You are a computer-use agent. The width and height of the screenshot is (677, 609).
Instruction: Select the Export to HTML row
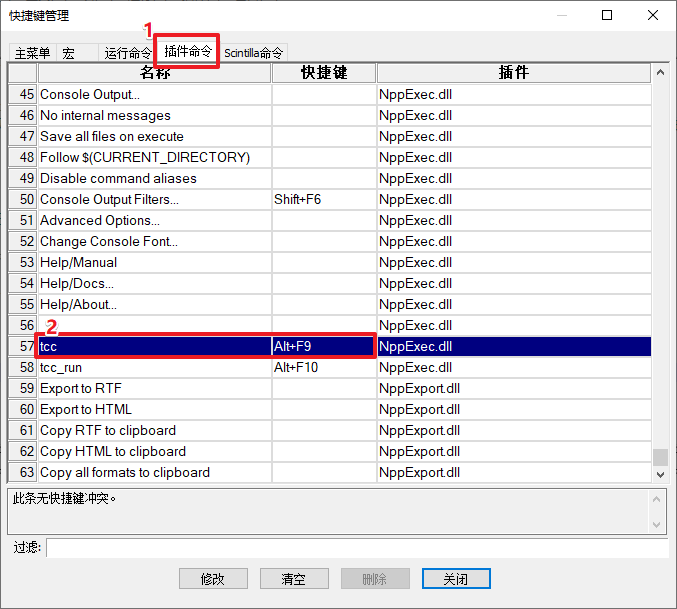coord(330,410)
